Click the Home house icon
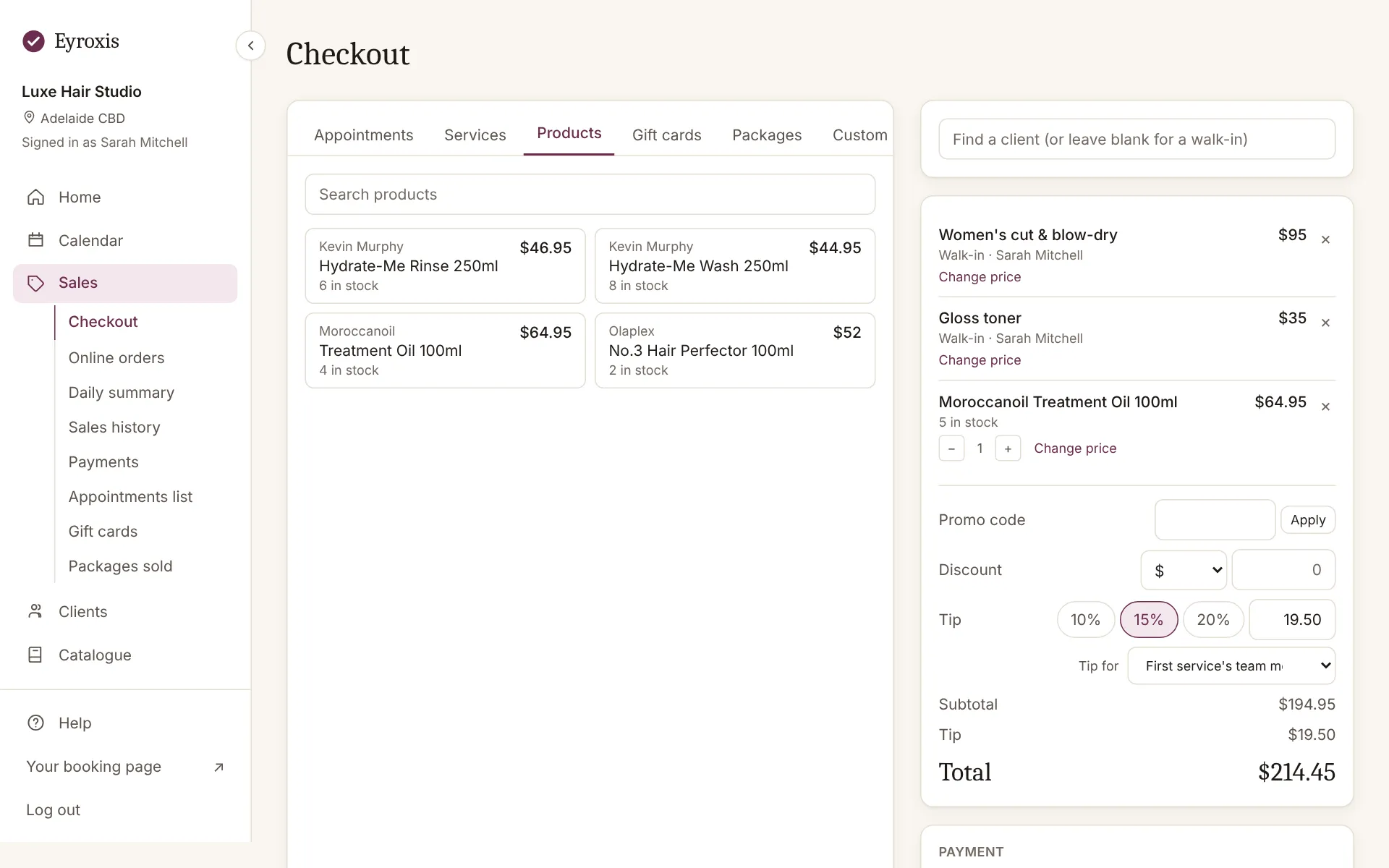 click(x=35, y=197)
